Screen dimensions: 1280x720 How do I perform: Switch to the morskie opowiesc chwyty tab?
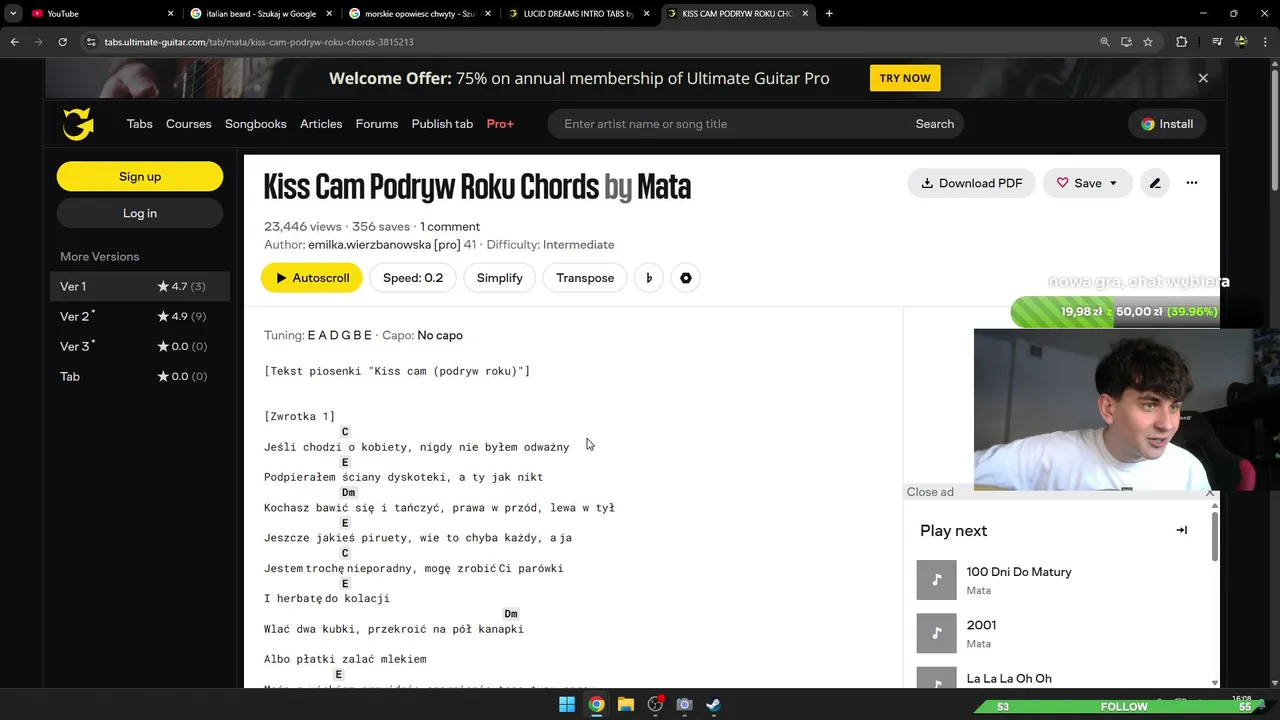pos(419,13)
